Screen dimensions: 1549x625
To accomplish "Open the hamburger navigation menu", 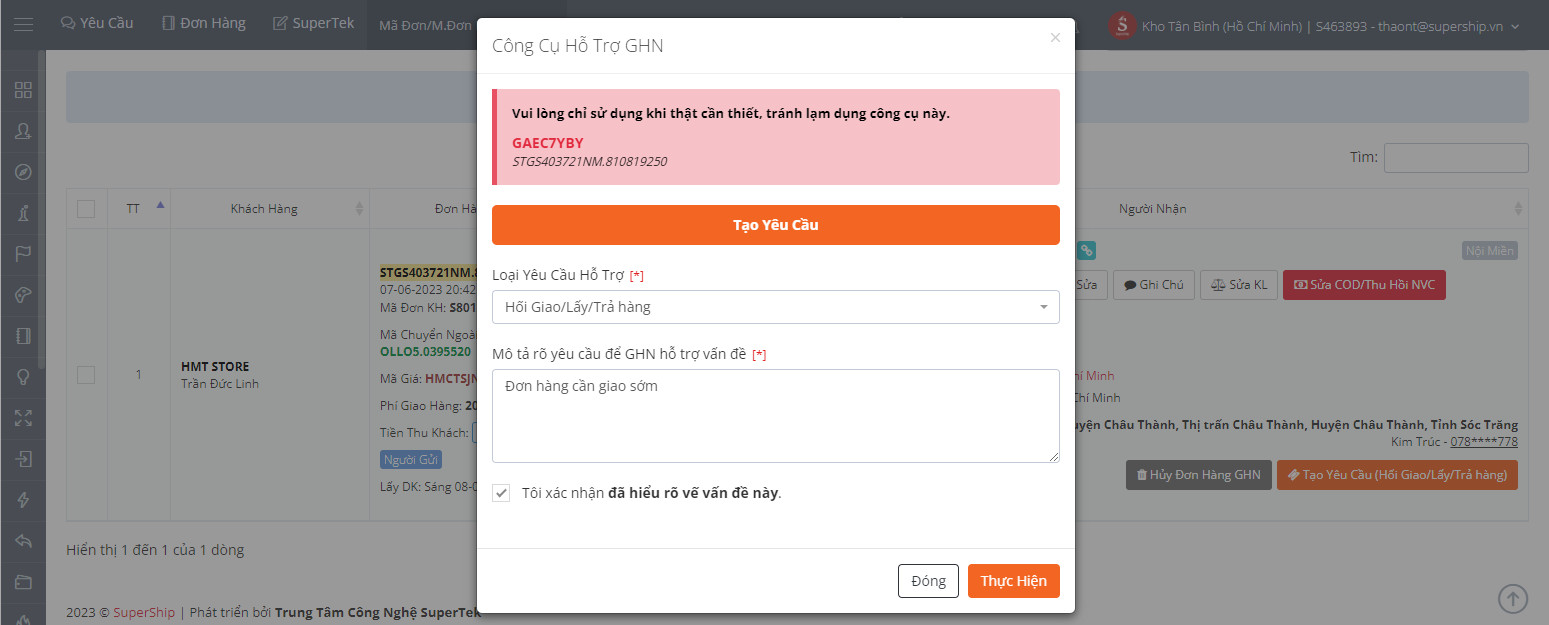I will [23, 24].
